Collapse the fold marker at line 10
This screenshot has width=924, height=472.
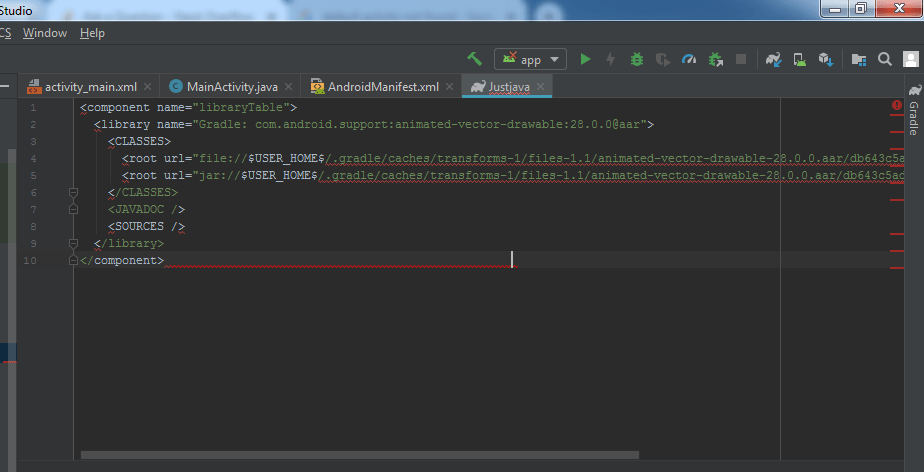coord(74,260)
